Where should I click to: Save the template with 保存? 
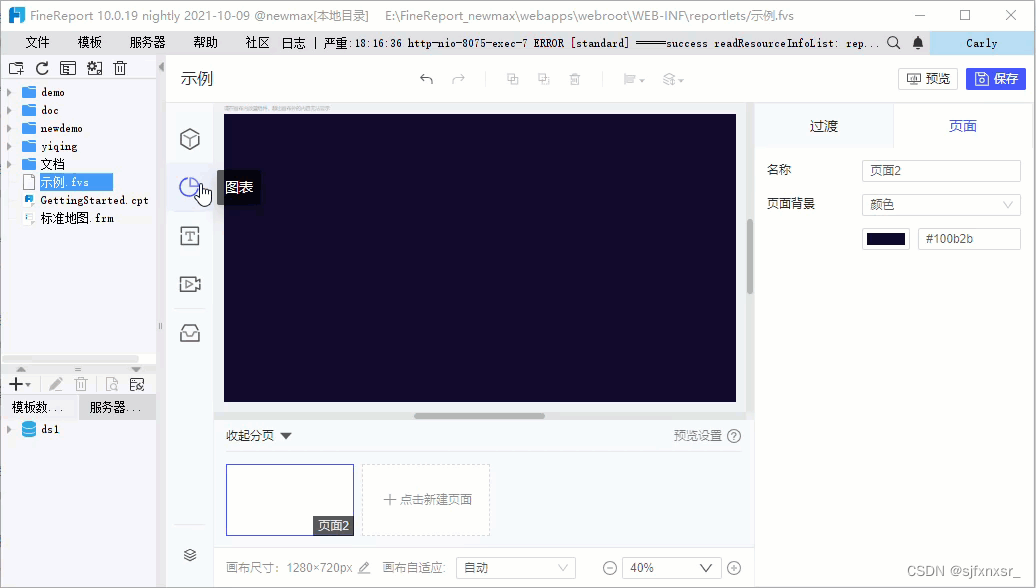[996, 79]
